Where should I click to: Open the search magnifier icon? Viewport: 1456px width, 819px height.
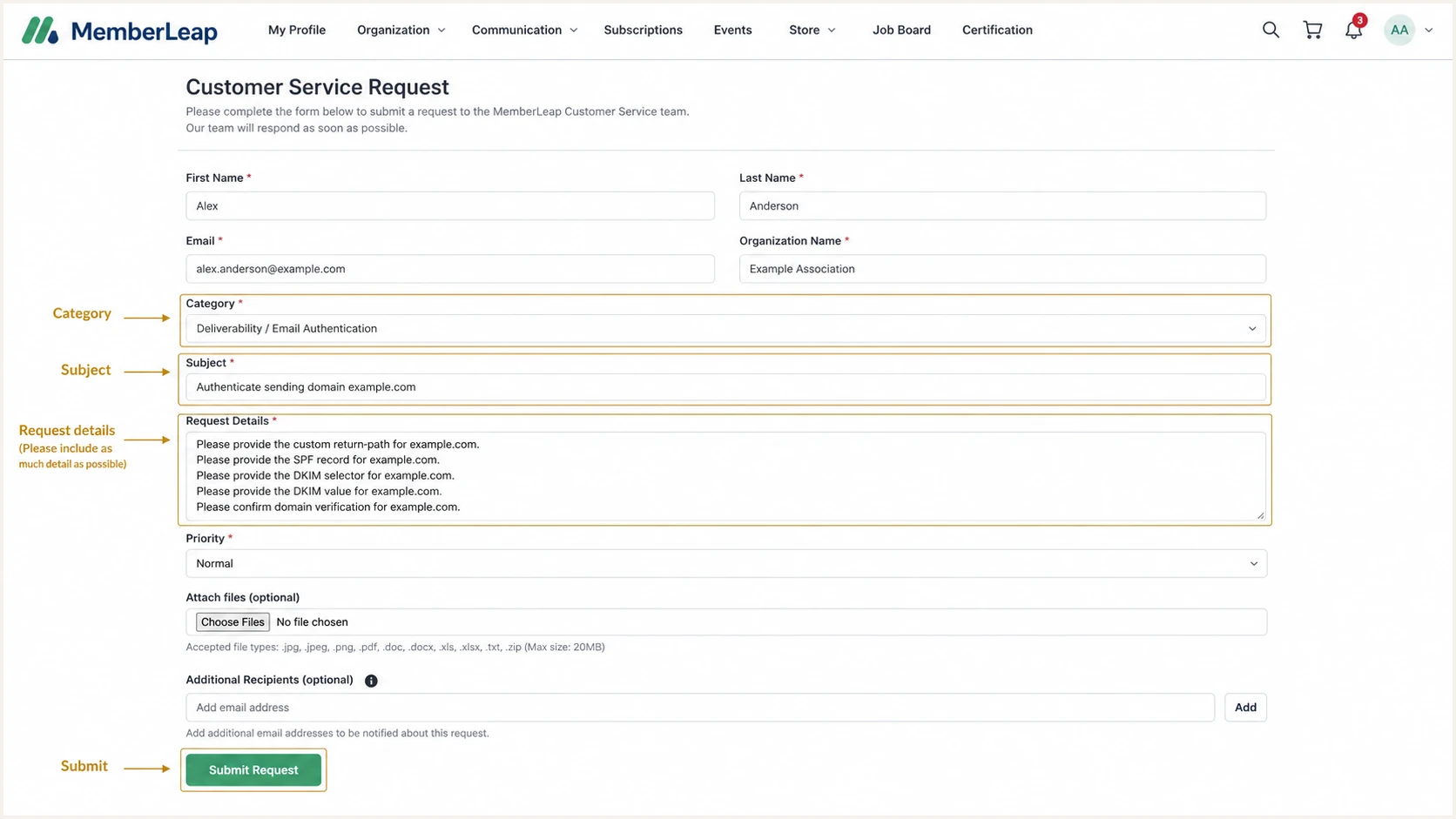pyautogui.click(x=1271, y=30)
